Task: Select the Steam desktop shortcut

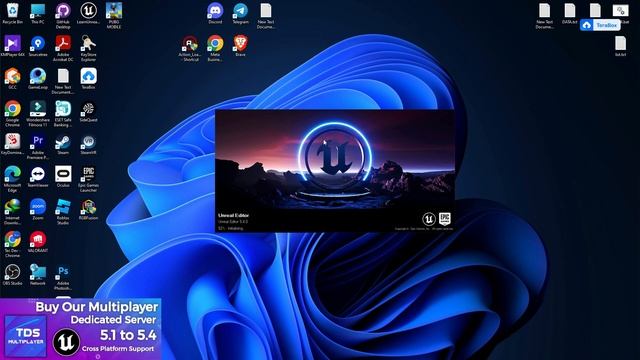Action: 63,144
